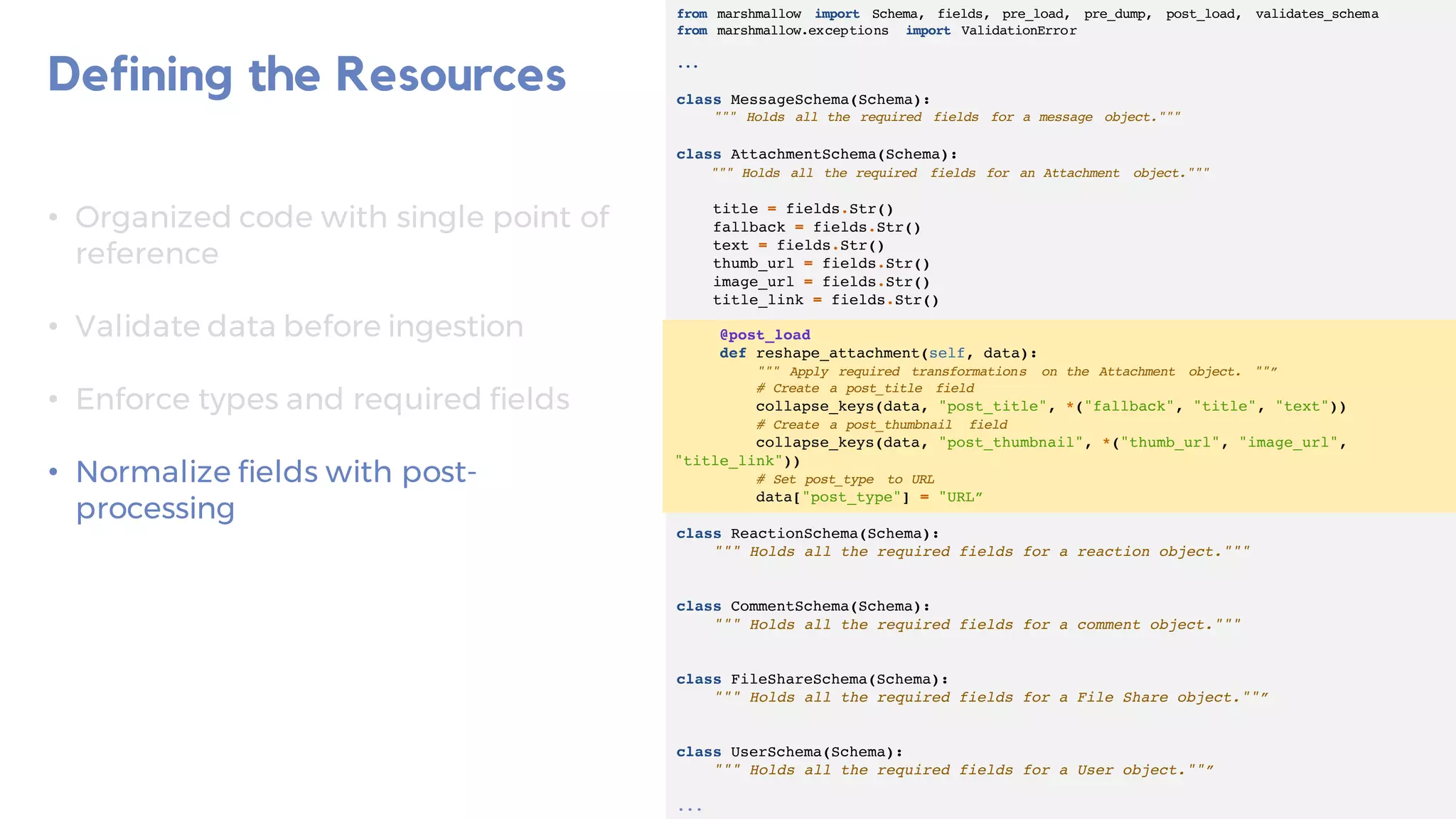Viewport: 1456px width, 819px height.
Task: Click the highlighted 'Normalize fields with post-processing' bullet
Action: [276, 490]
